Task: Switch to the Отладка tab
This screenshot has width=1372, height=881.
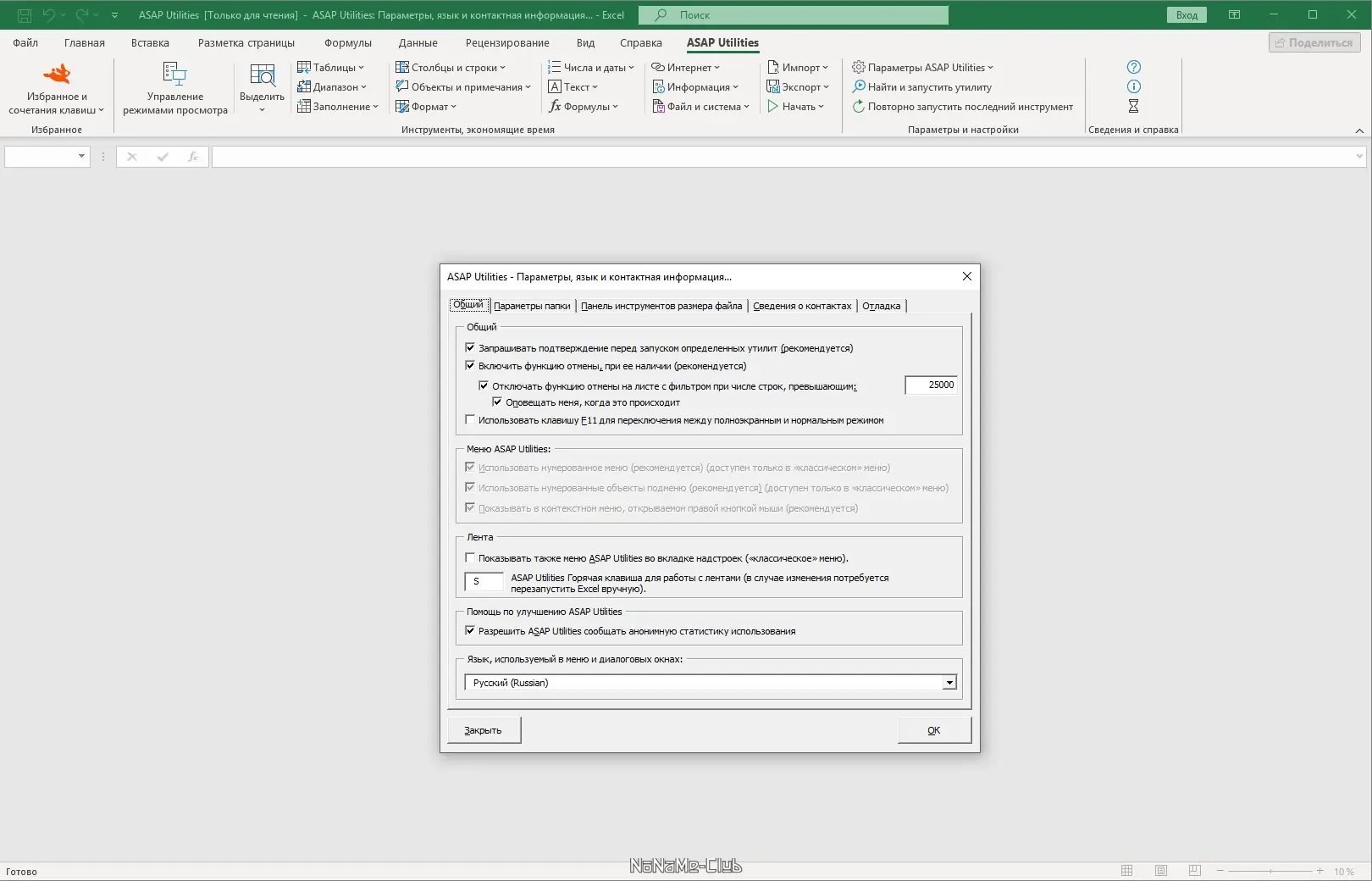Action: click(x=881, y=306)
